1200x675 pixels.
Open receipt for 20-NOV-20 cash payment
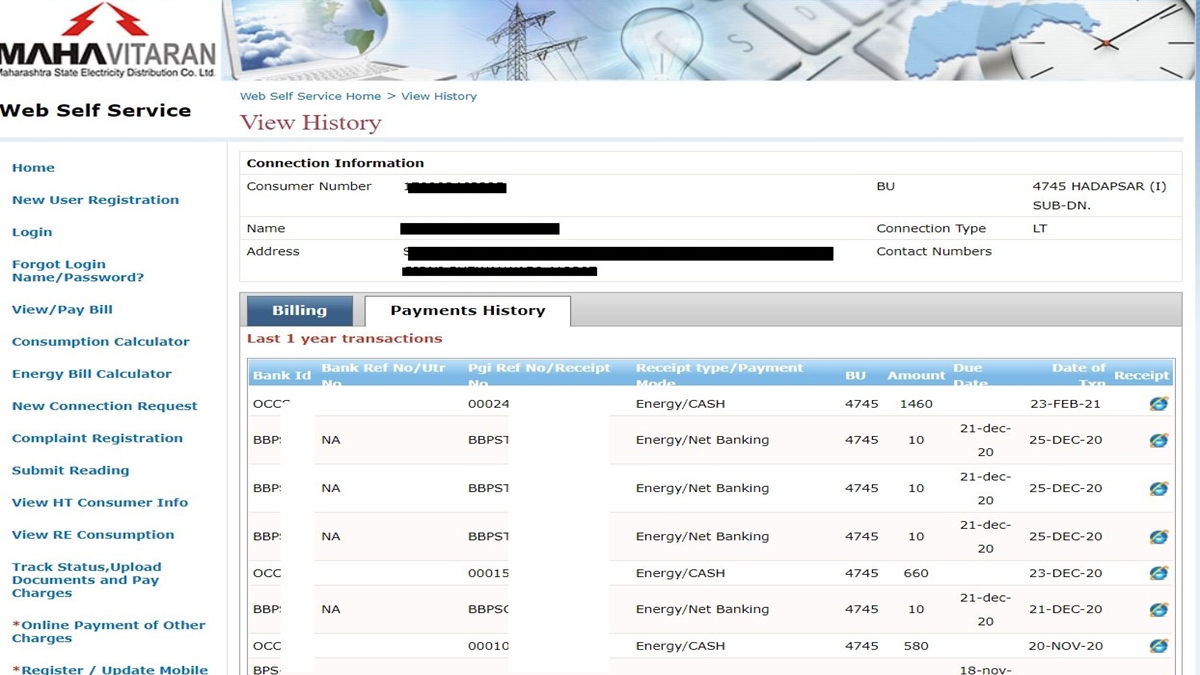1158,645
